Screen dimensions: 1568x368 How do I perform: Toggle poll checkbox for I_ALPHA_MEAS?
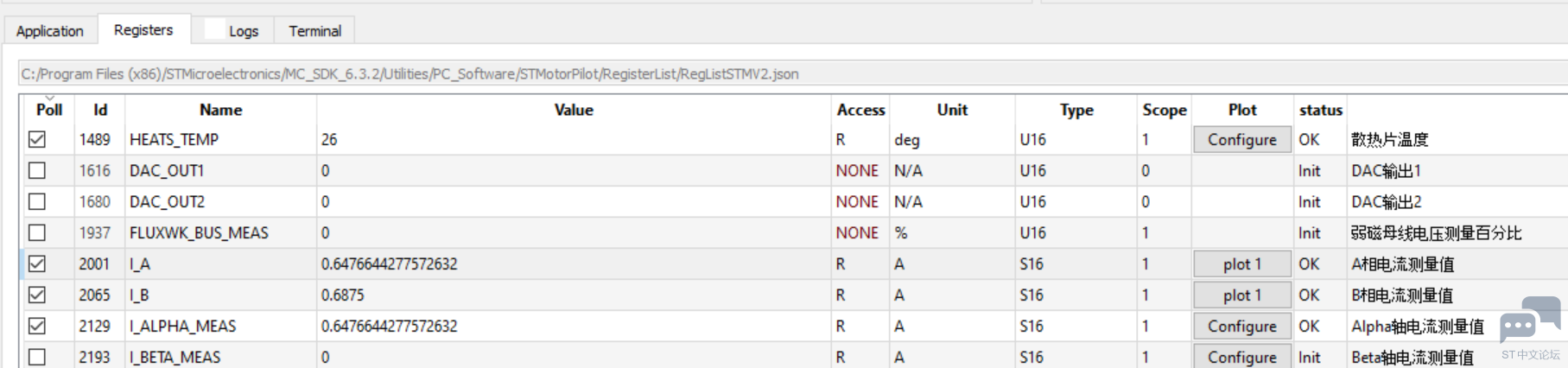click(37, 326)
